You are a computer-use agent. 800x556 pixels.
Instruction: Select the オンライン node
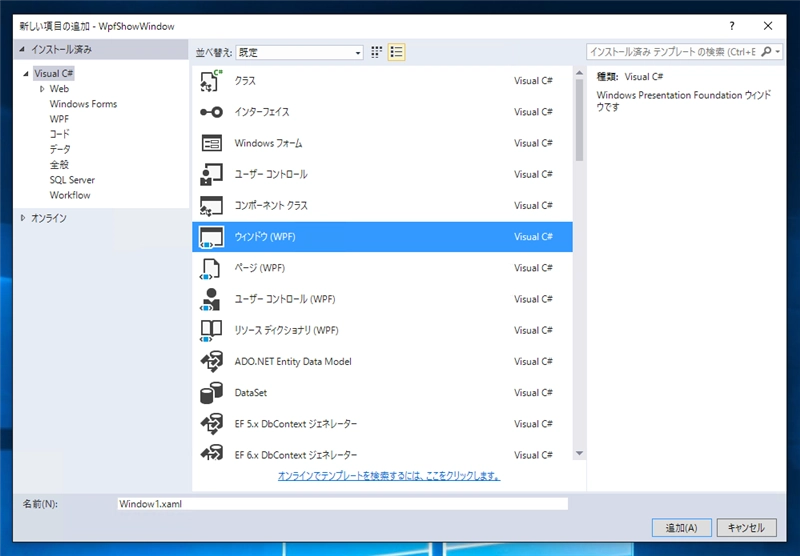pyautogui.click(x=49, y=218)
